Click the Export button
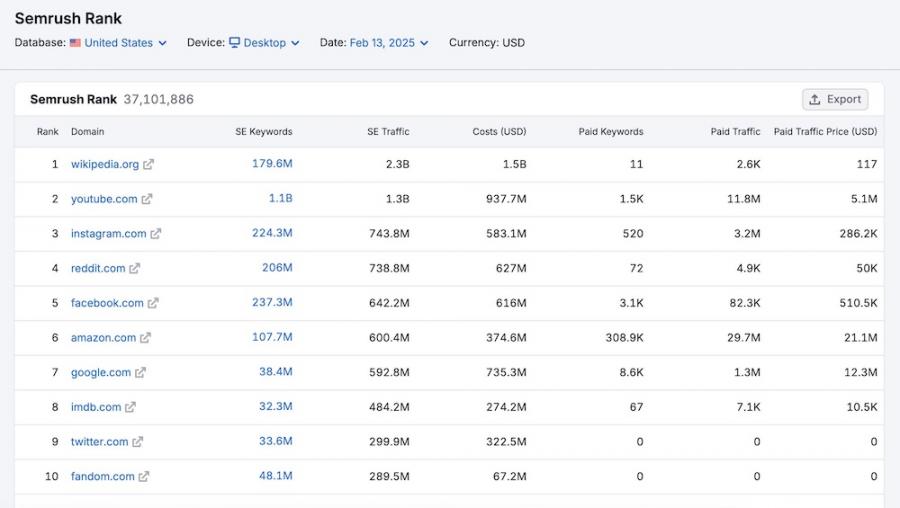The height and width of the screenshot is (508, 900). 835,99
